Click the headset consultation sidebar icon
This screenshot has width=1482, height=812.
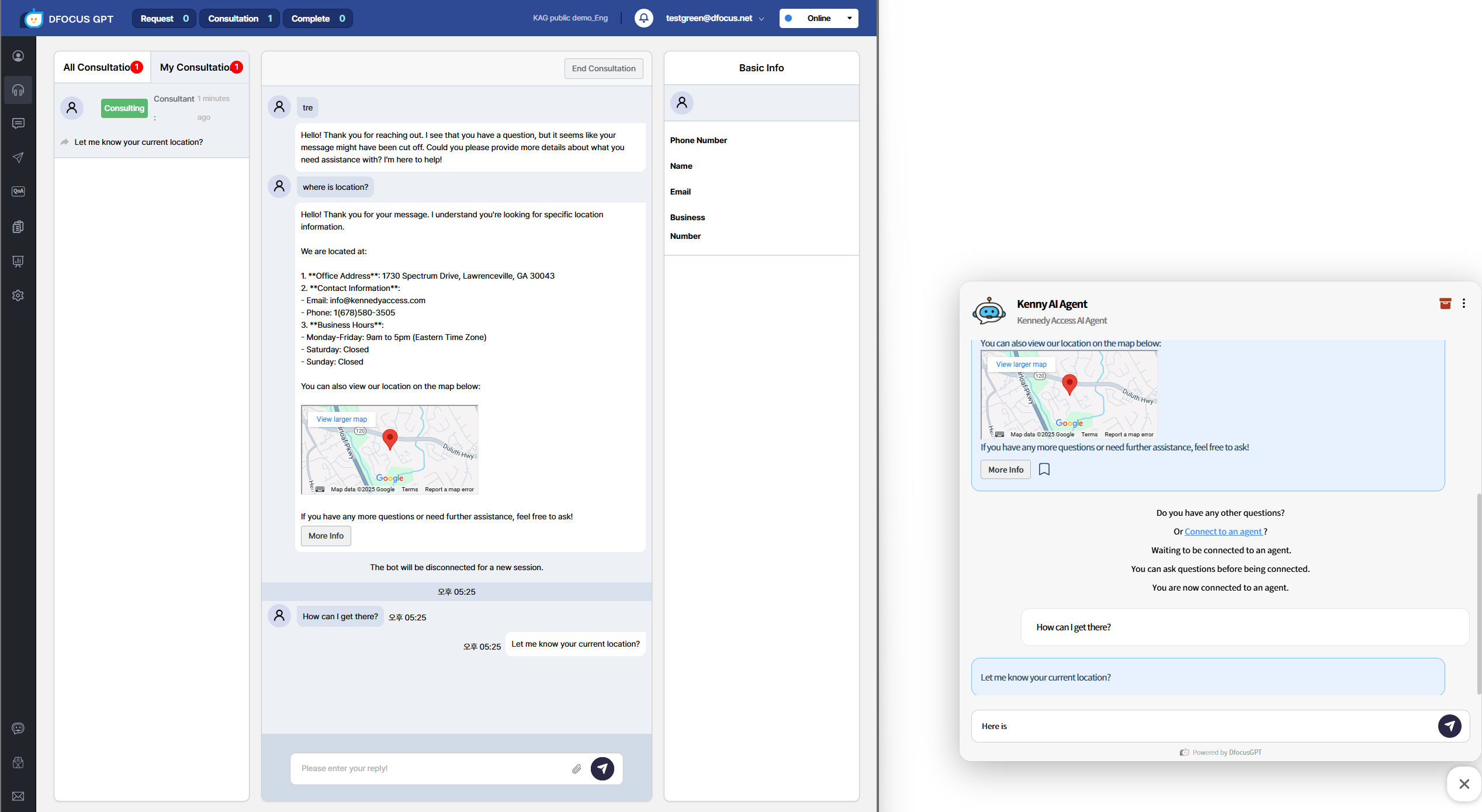tap(18, 90)
